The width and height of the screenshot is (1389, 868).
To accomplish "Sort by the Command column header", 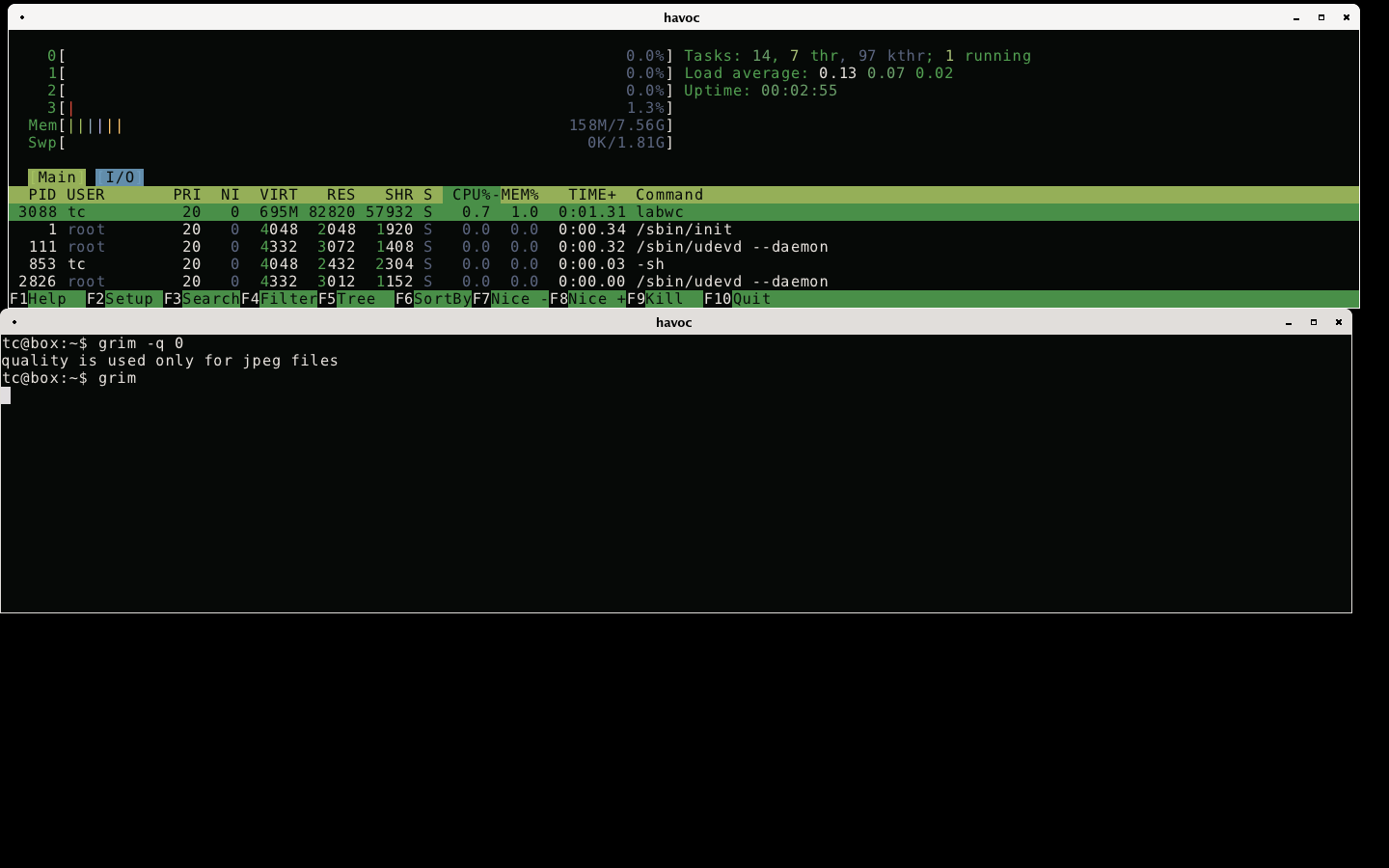I will pyautogui.click(x=669, y=195).
